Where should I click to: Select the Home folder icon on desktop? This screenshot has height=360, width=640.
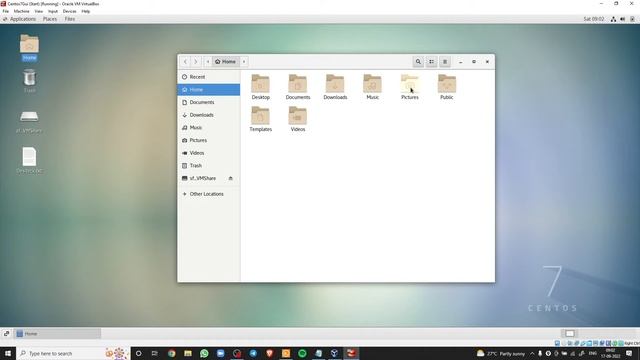point(29,44)
